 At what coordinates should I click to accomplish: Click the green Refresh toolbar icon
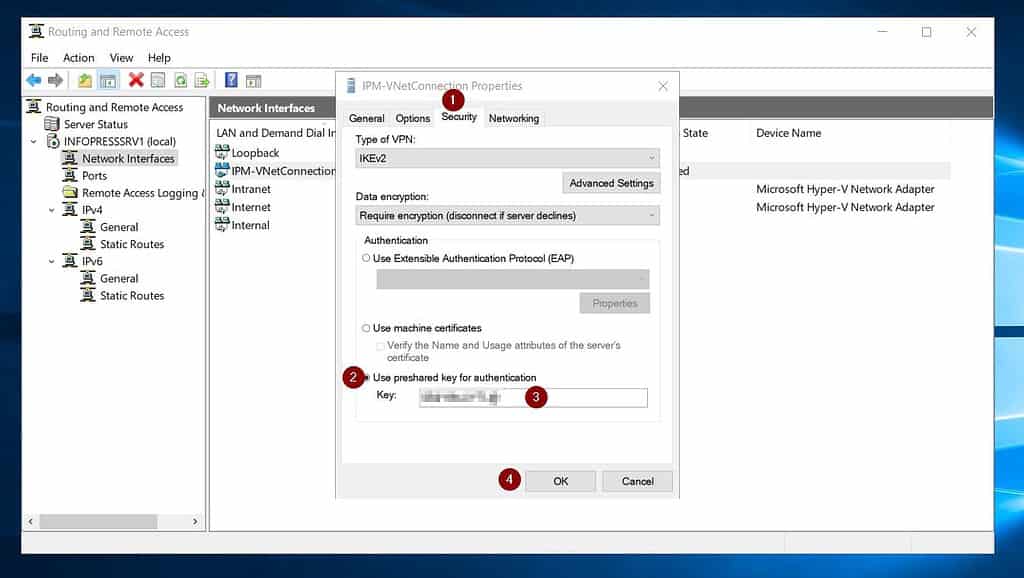tap(180, 80)
